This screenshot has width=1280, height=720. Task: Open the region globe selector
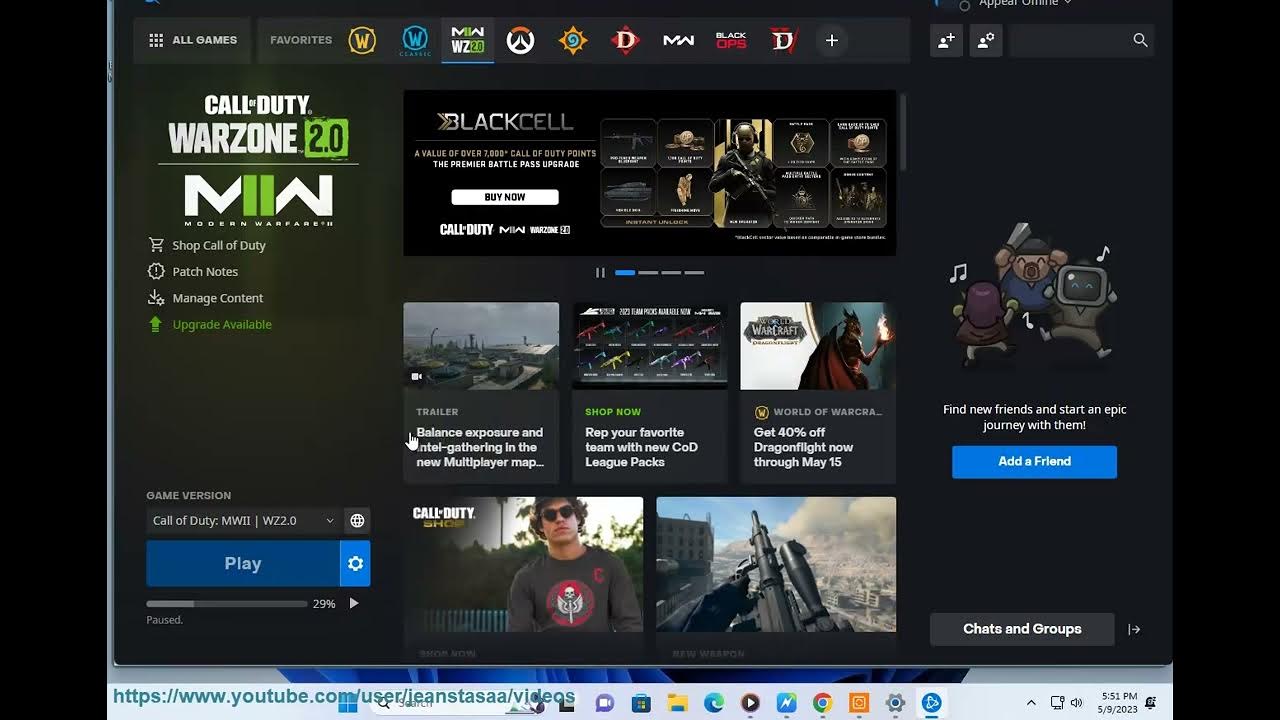pos(357,520)
